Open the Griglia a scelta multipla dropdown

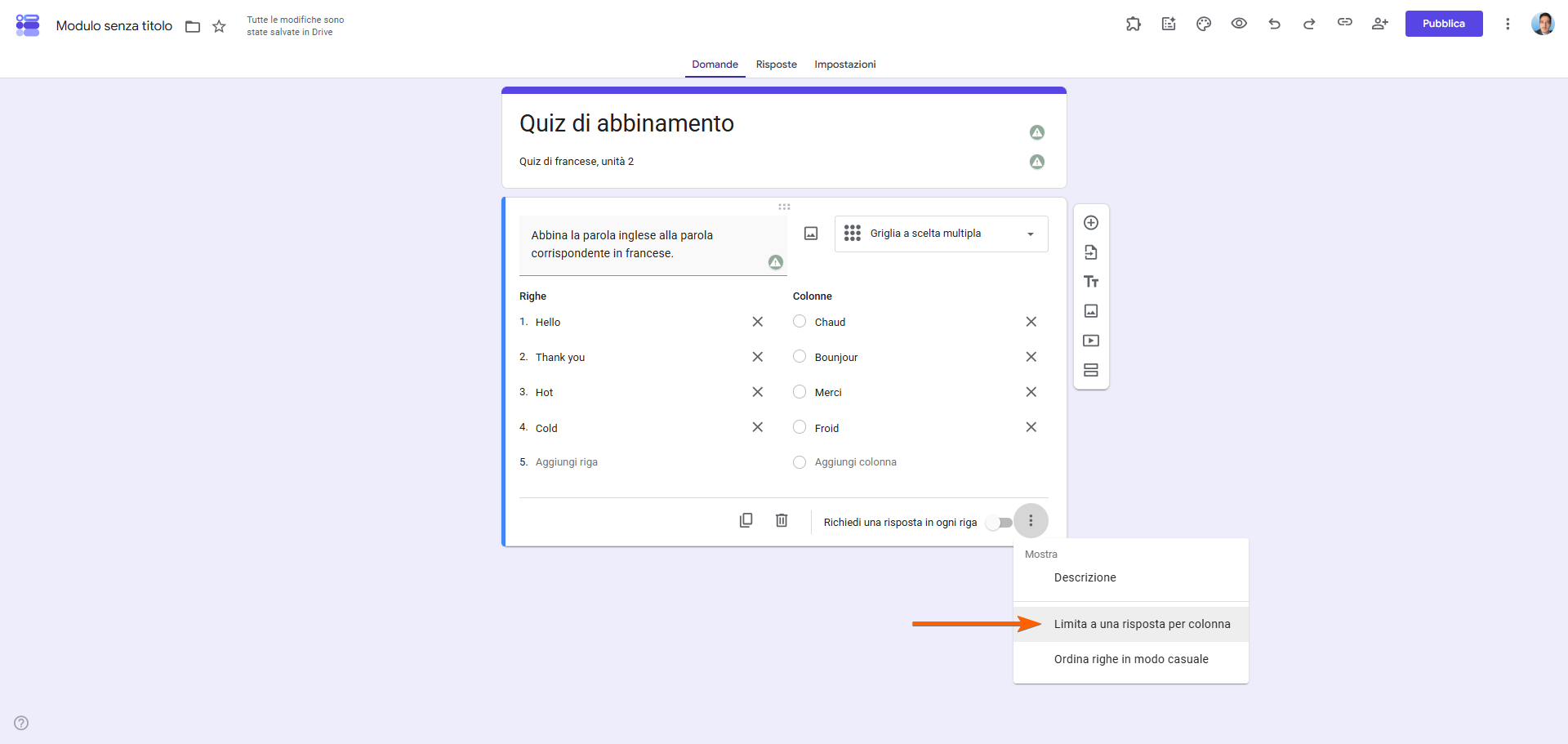point(941,234)
